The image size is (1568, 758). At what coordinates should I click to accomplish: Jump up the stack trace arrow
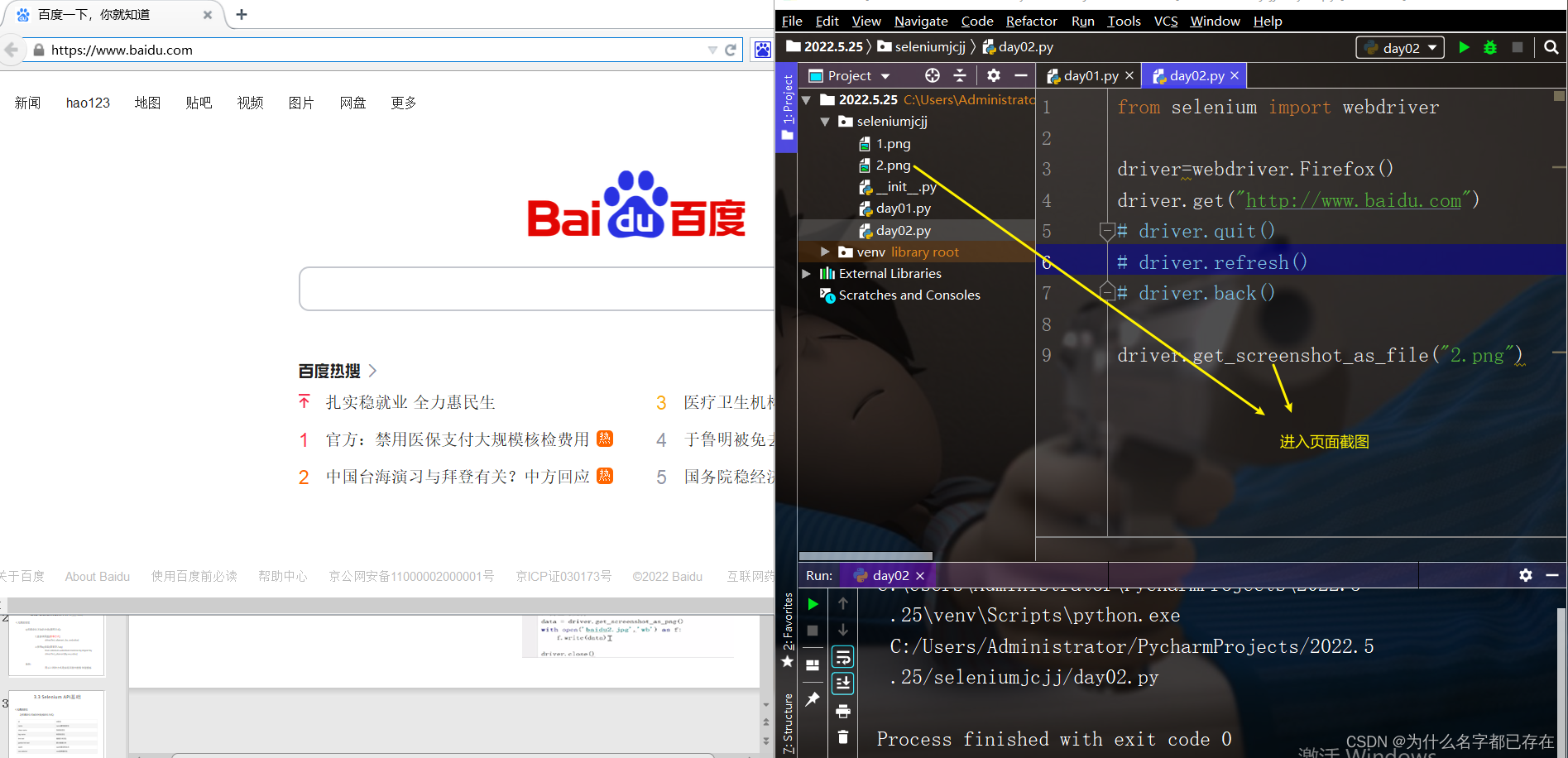coord(843,603)
